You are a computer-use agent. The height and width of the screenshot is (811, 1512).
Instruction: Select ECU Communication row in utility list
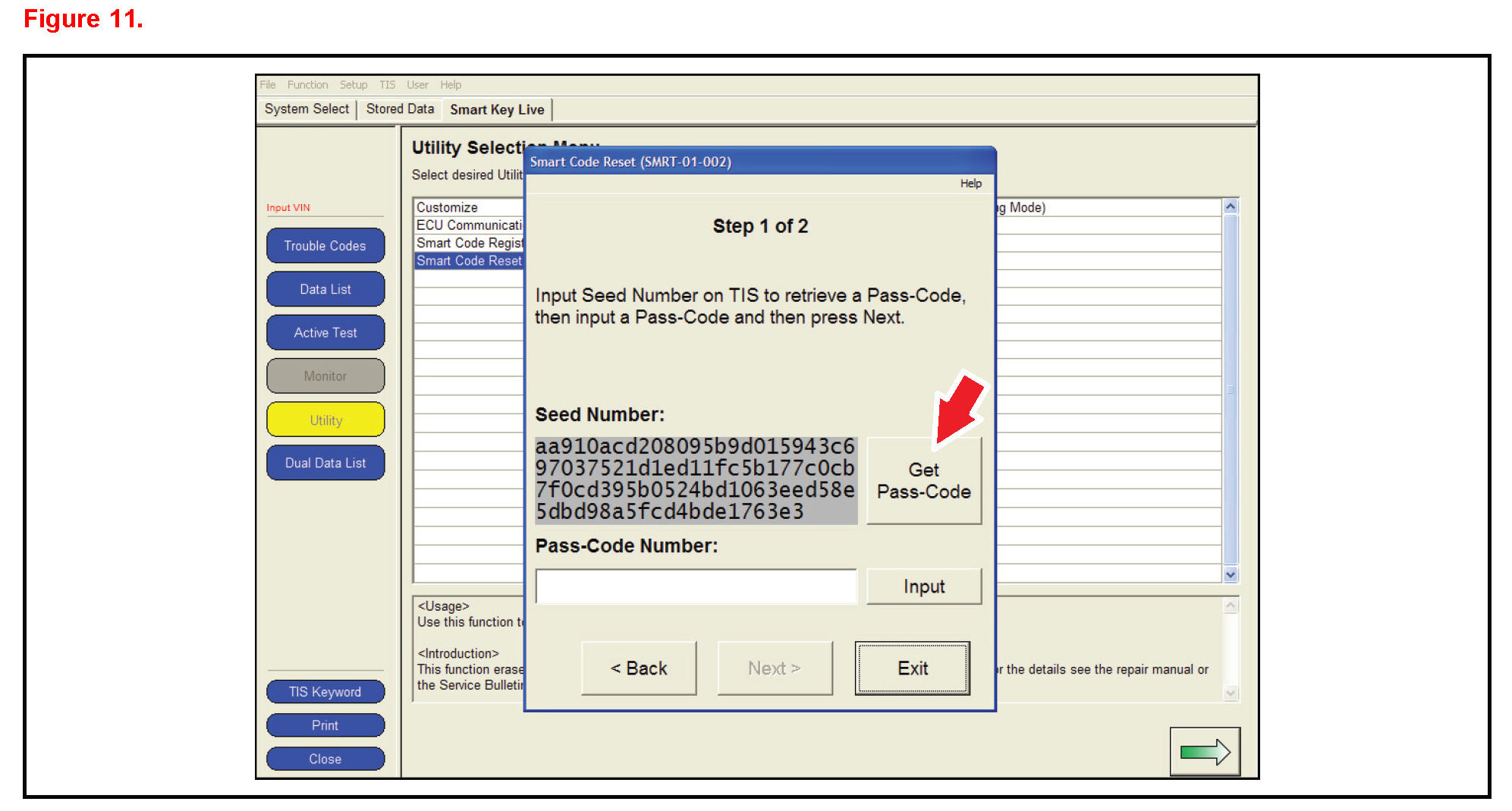coord(469,225)
